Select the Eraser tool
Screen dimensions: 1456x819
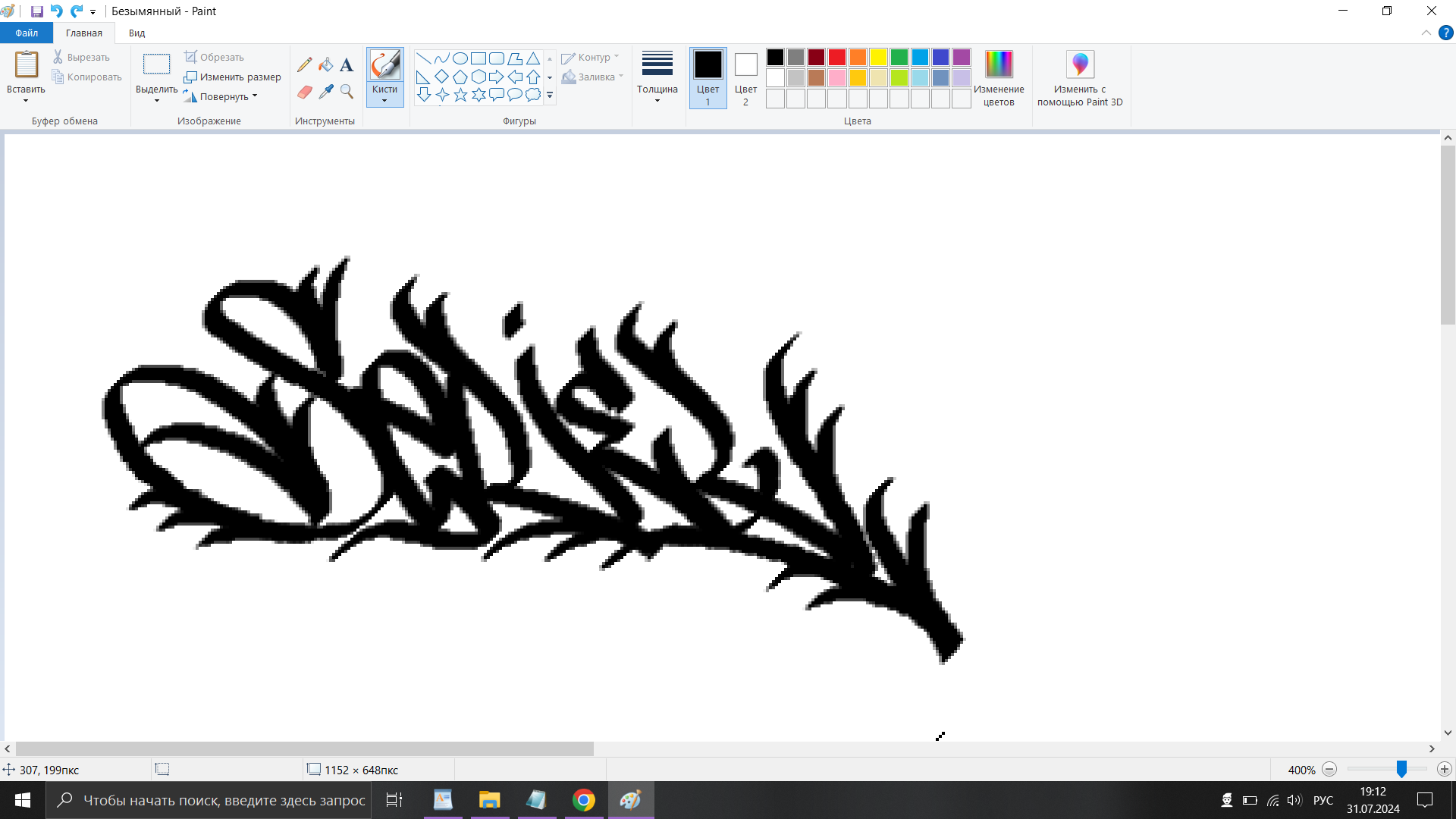304,92
